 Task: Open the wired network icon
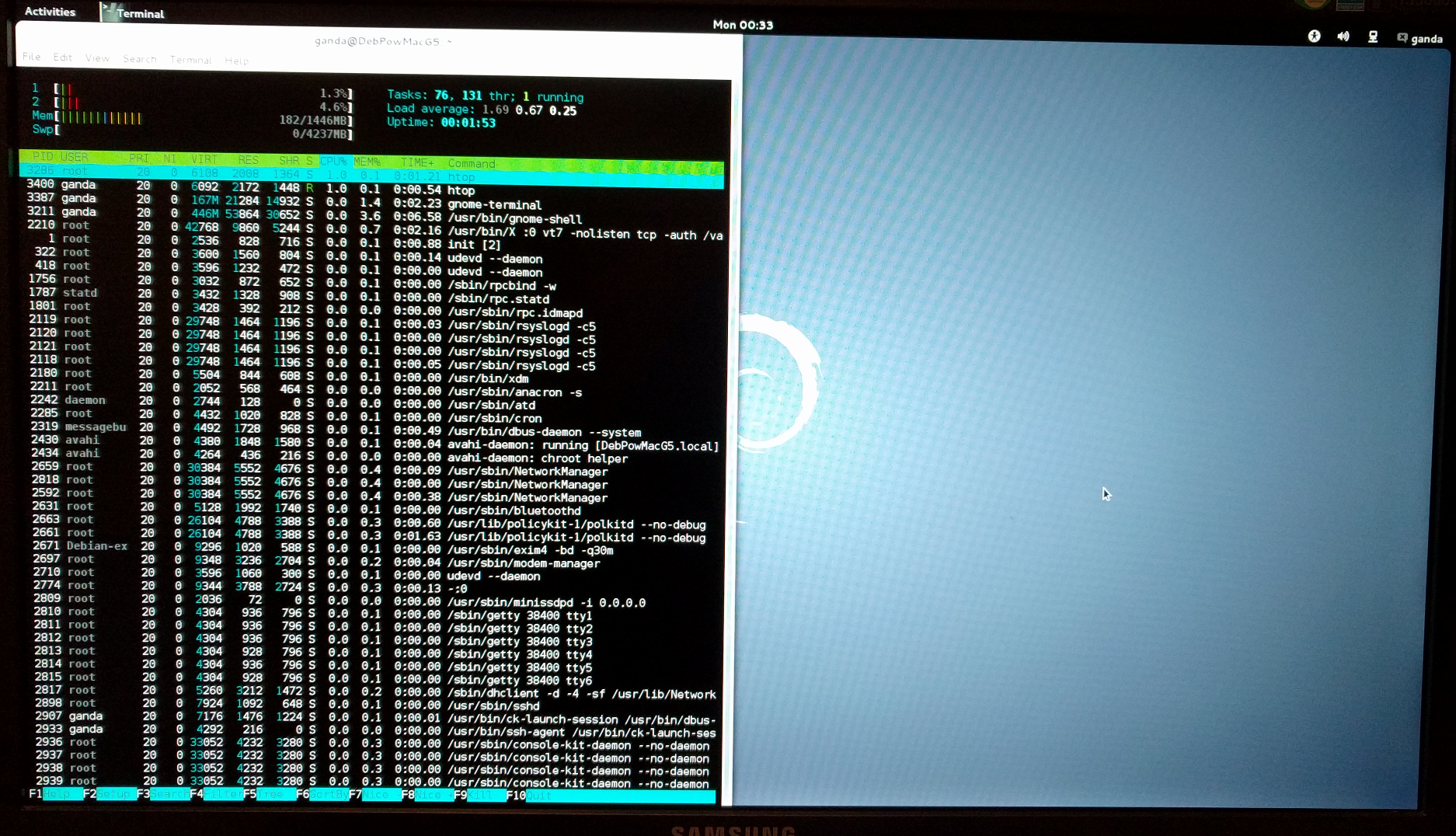tap(1373, 37)
